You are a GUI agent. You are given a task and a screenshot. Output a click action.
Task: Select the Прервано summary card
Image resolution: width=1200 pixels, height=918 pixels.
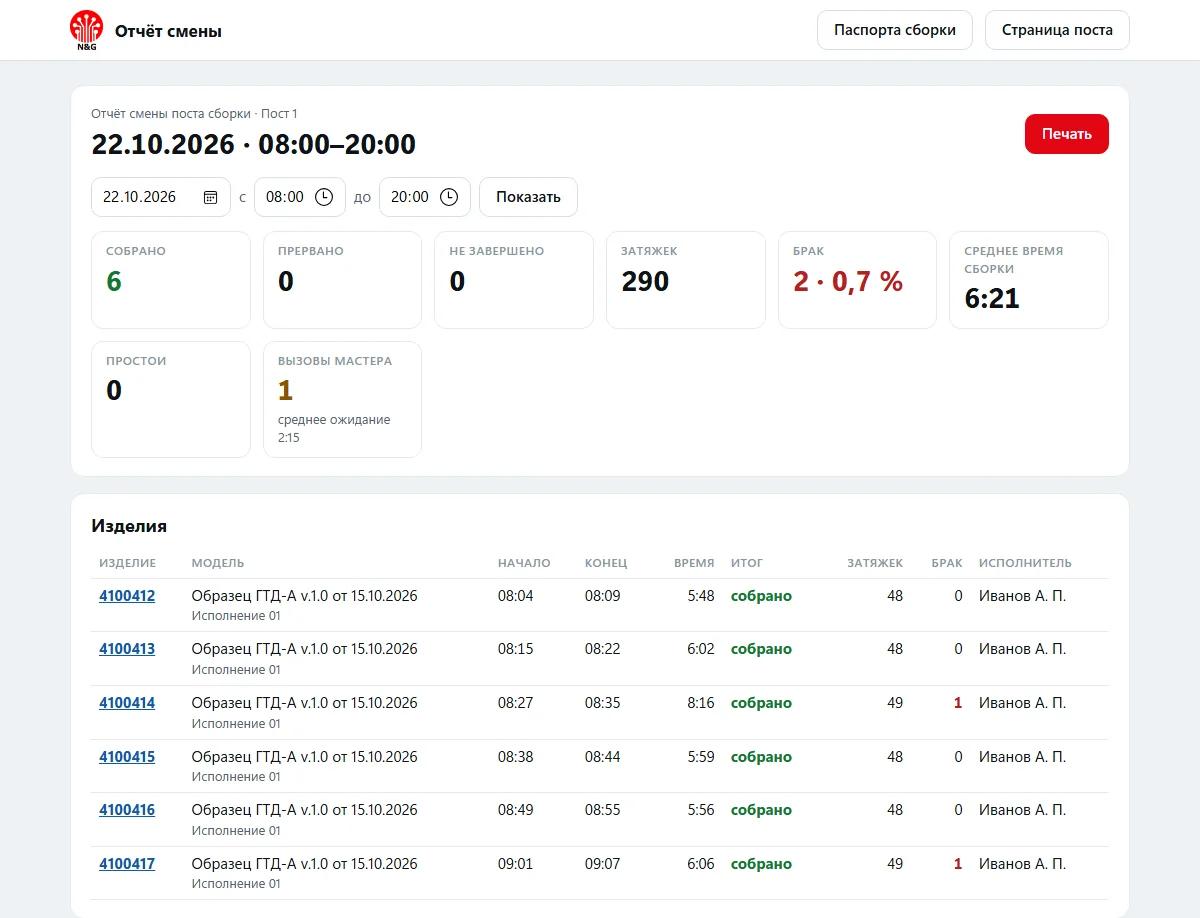click(342, 280)
